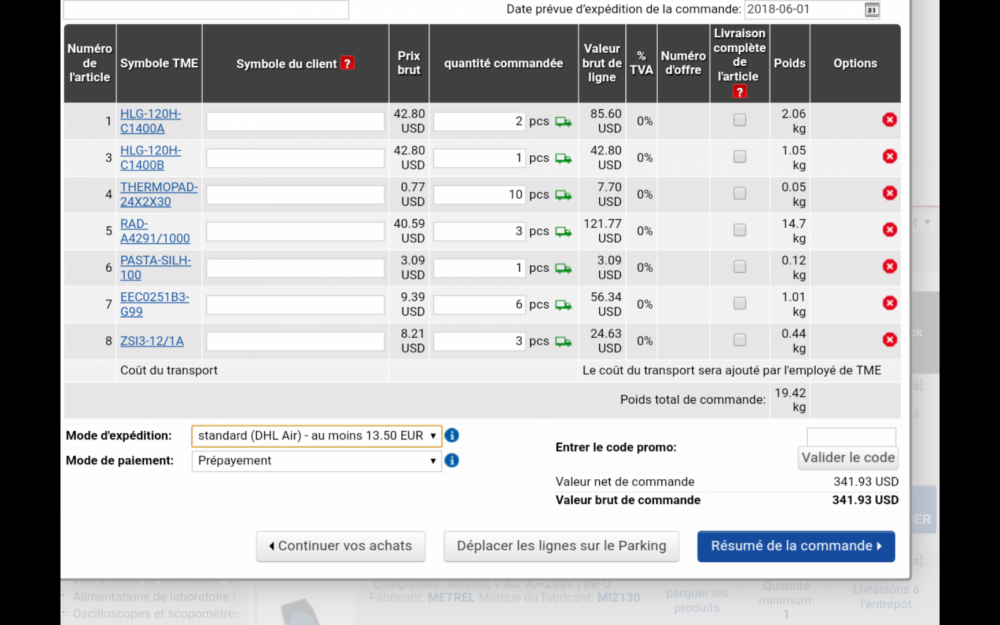Open info icon next to Mode de paiement
The image size is (1000, 625).
[x=452, y=460]
